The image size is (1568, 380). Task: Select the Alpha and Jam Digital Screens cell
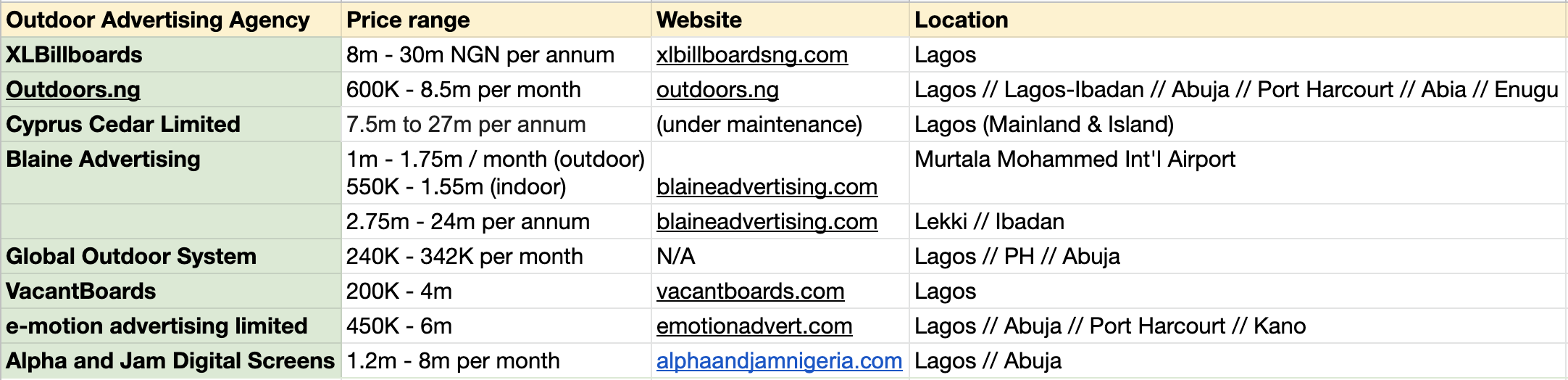[171, 361]
